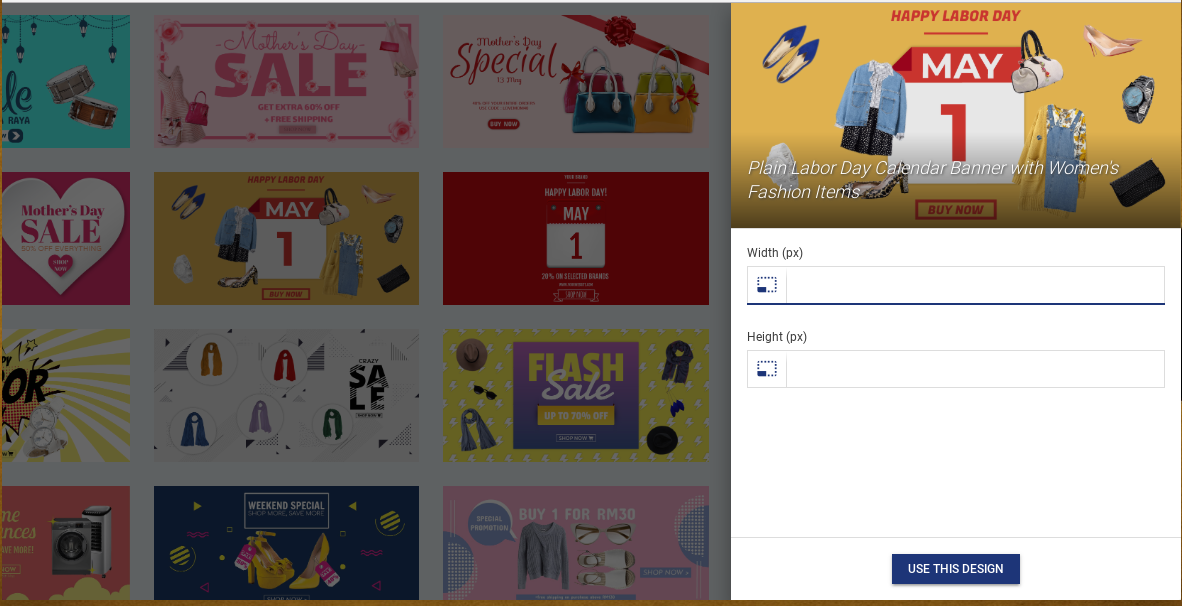Screen dimensions: 1182x606
Task: Select the yellow Happy Labor Day calendar thumbnail
Action: [x=286, y=238]
